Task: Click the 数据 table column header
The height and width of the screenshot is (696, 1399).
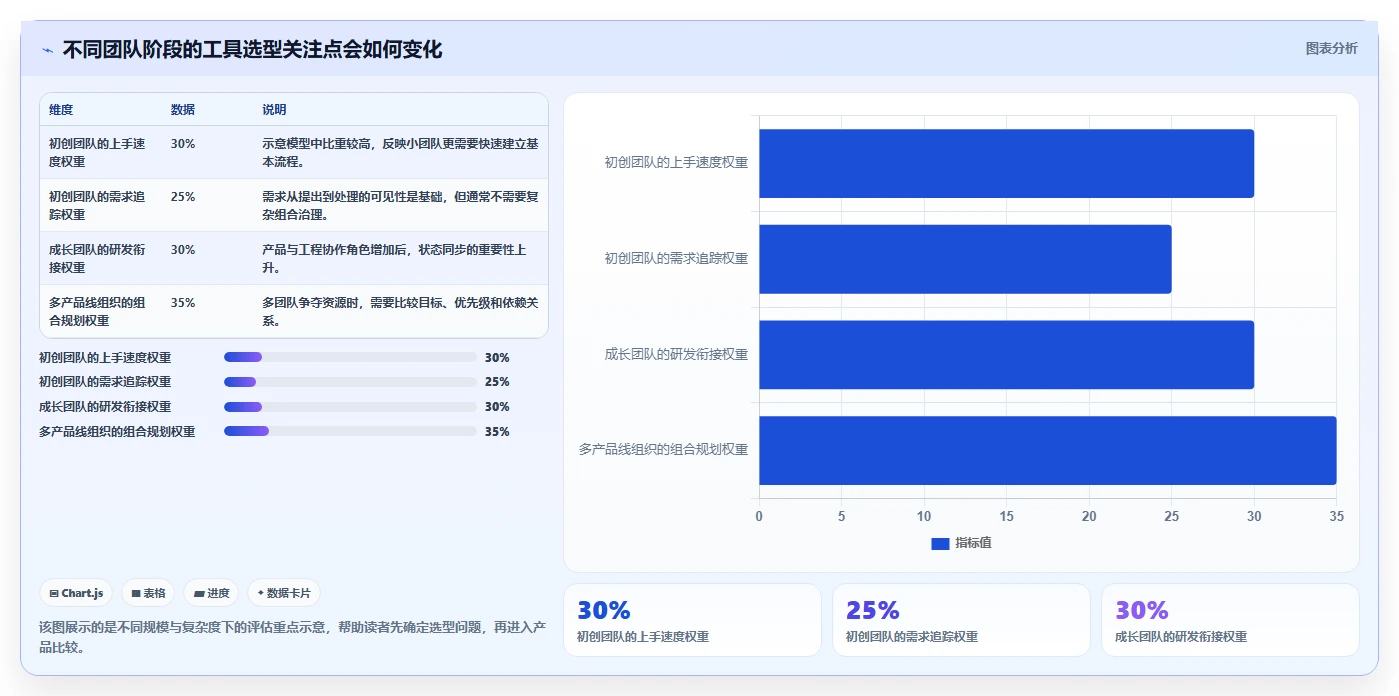Action: click(183, 110)
